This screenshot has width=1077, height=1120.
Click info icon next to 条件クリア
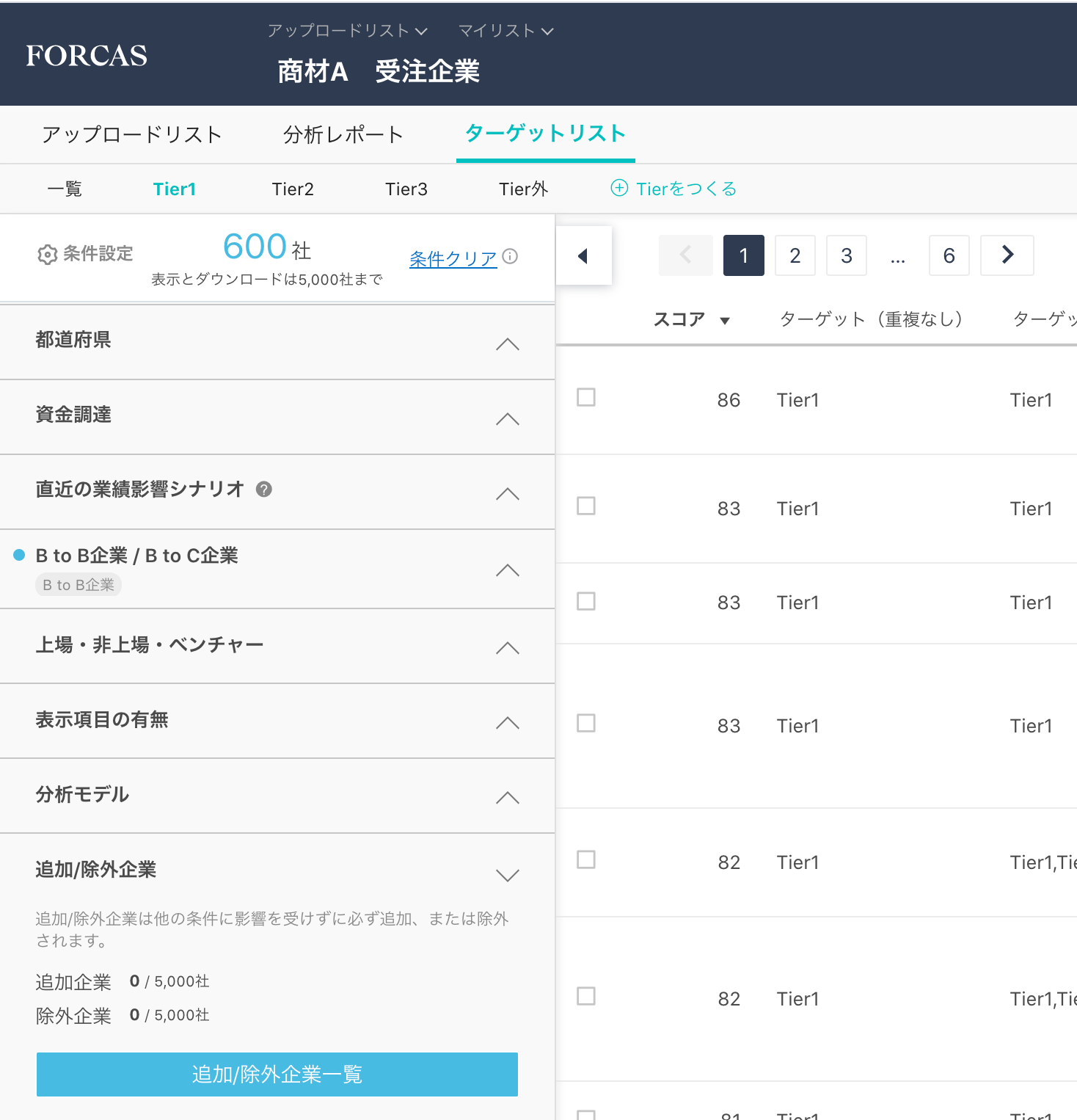510,256
